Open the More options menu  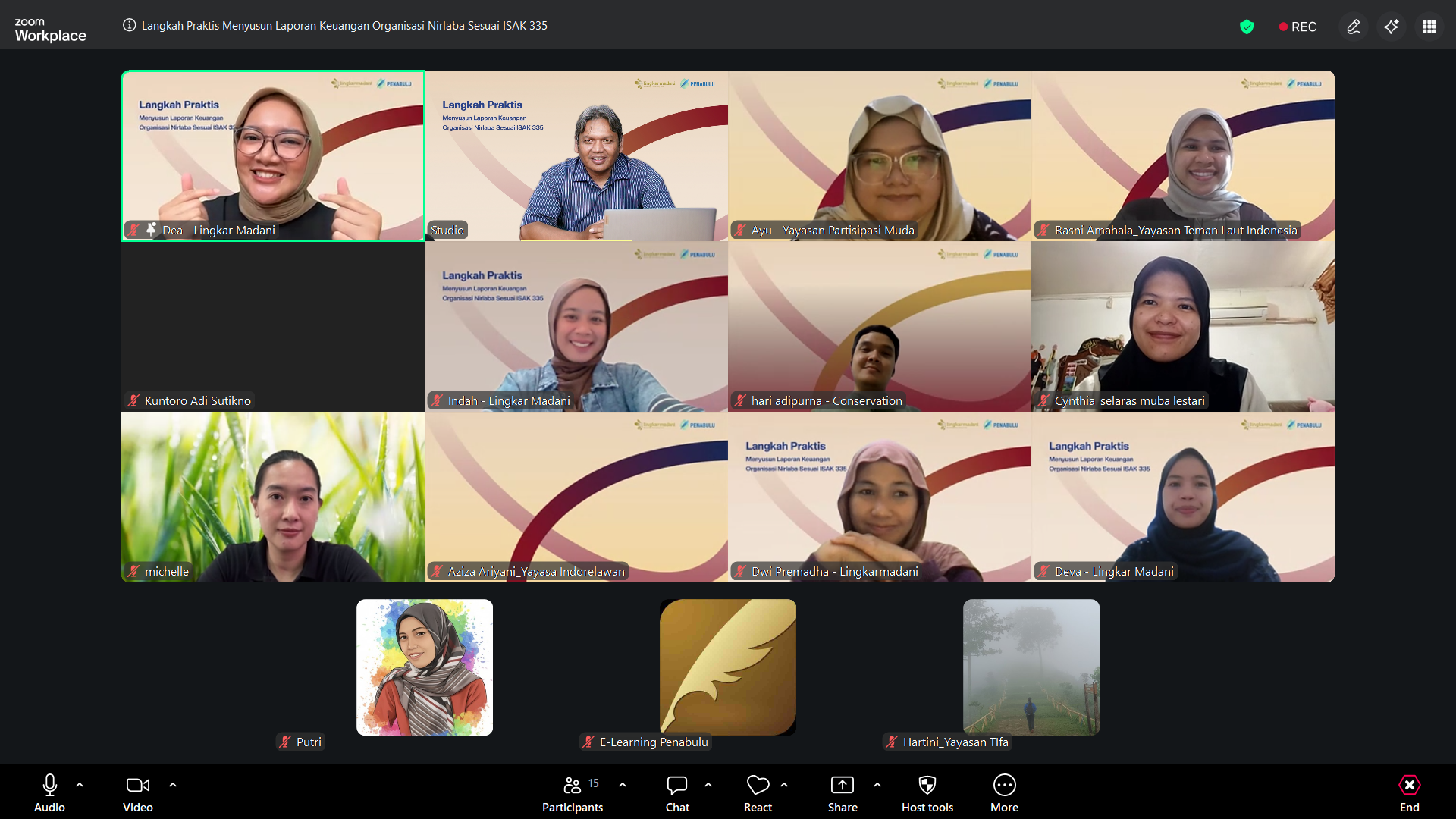(1005, 792)
